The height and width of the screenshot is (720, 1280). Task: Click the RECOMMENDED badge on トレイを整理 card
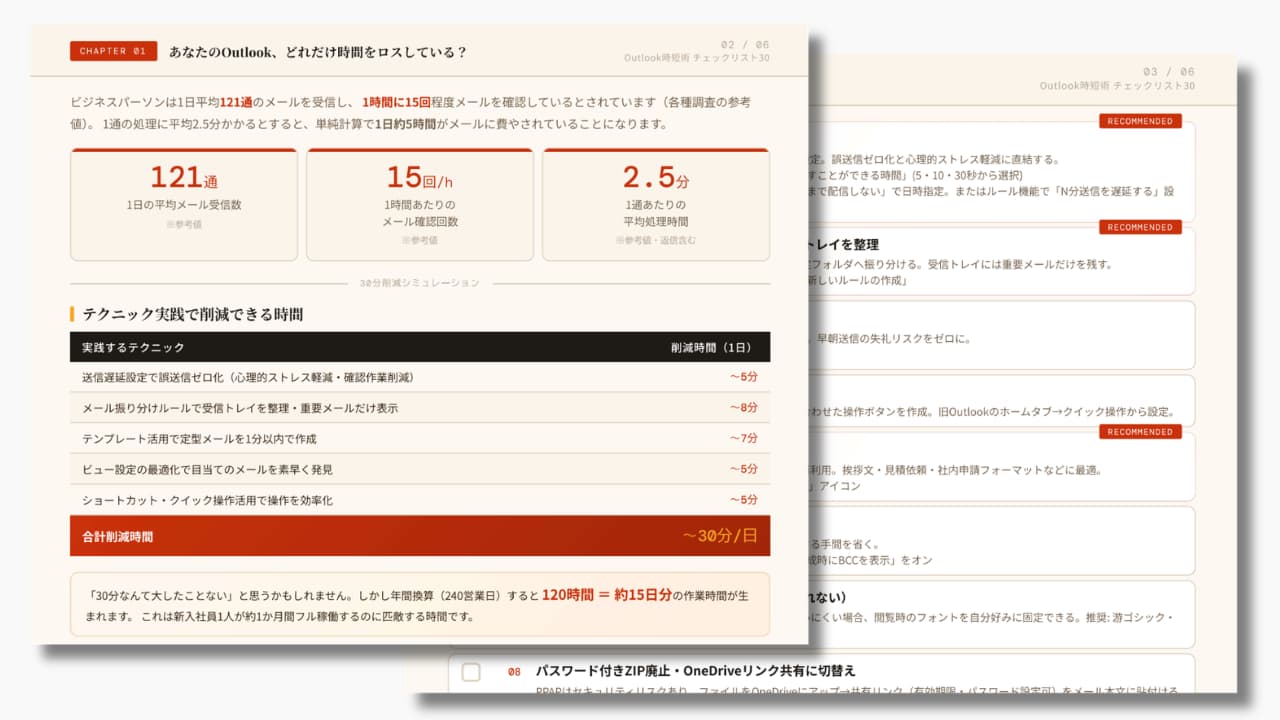click(x=1140, y=227)
